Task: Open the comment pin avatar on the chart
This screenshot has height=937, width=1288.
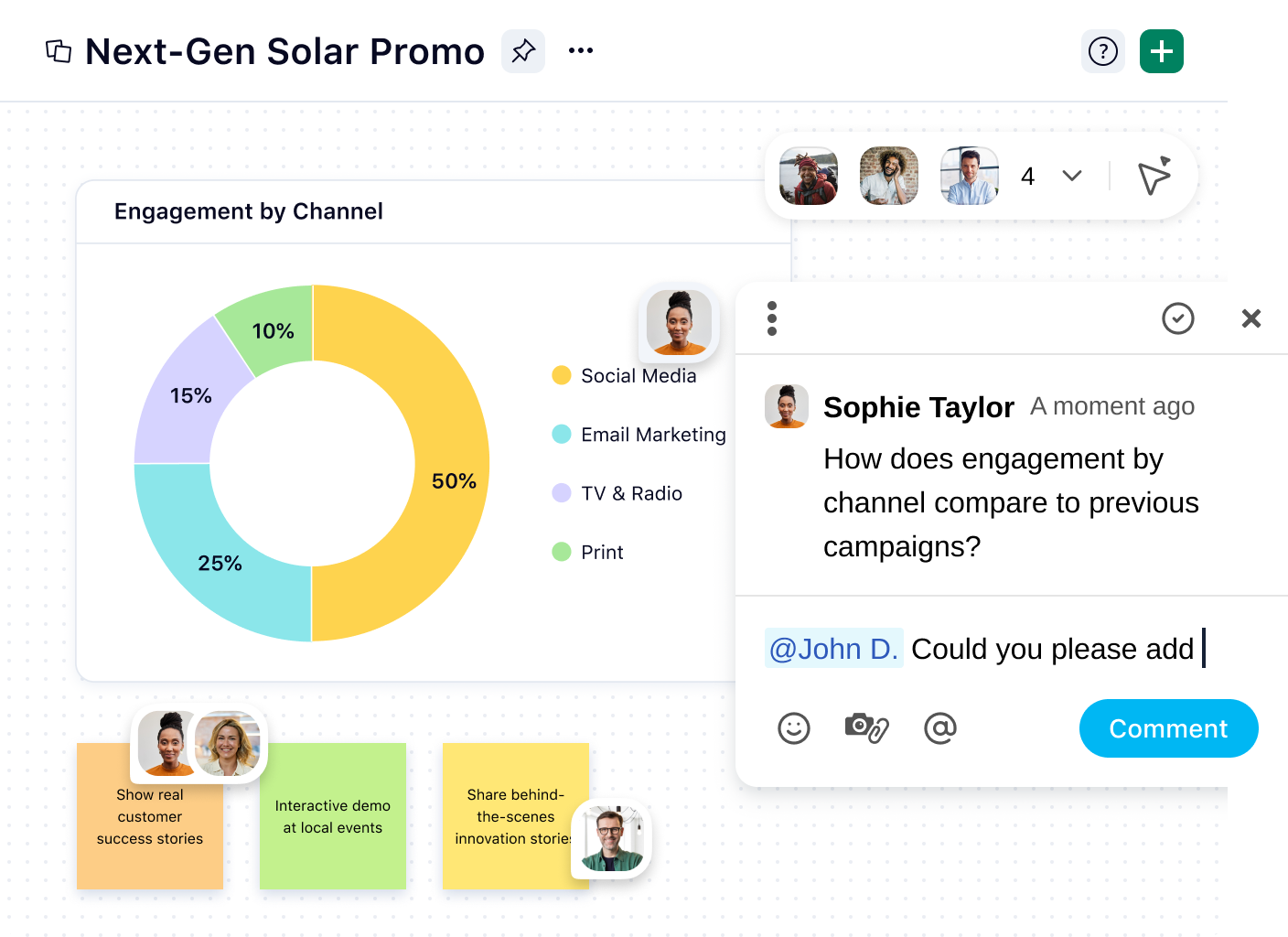Action: 678,322
